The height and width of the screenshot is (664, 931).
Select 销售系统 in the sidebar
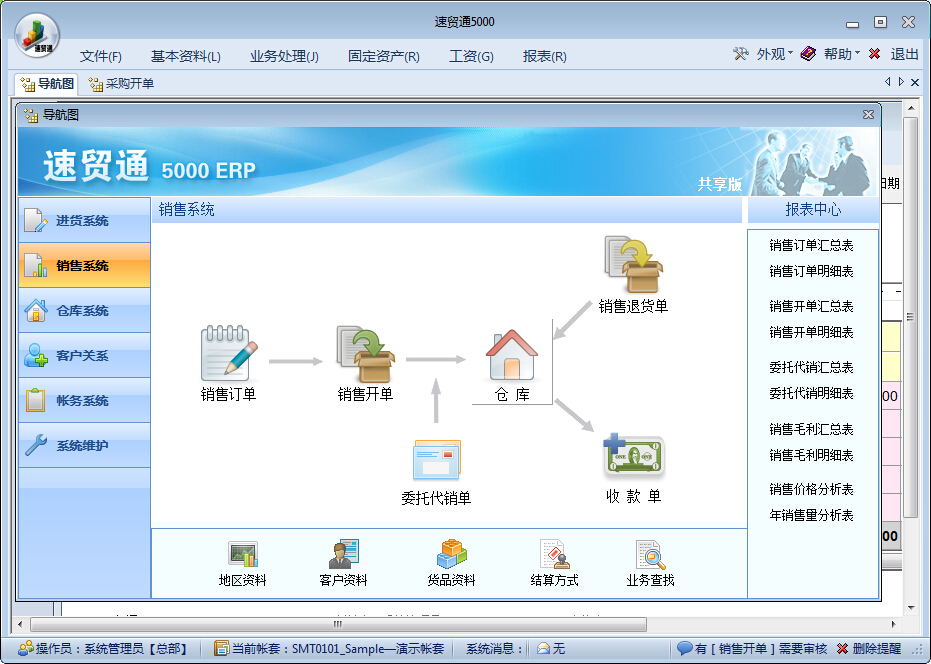coord(84,265)
